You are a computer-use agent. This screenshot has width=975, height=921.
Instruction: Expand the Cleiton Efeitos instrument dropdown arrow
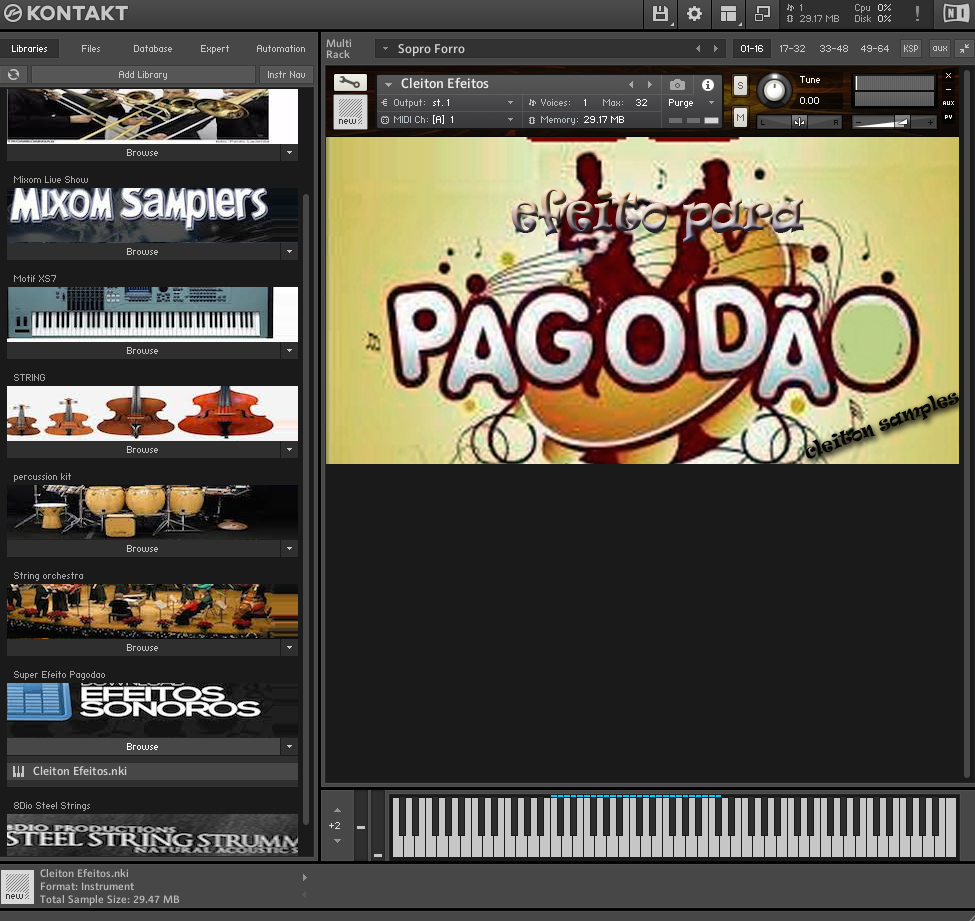coord(389,84)
